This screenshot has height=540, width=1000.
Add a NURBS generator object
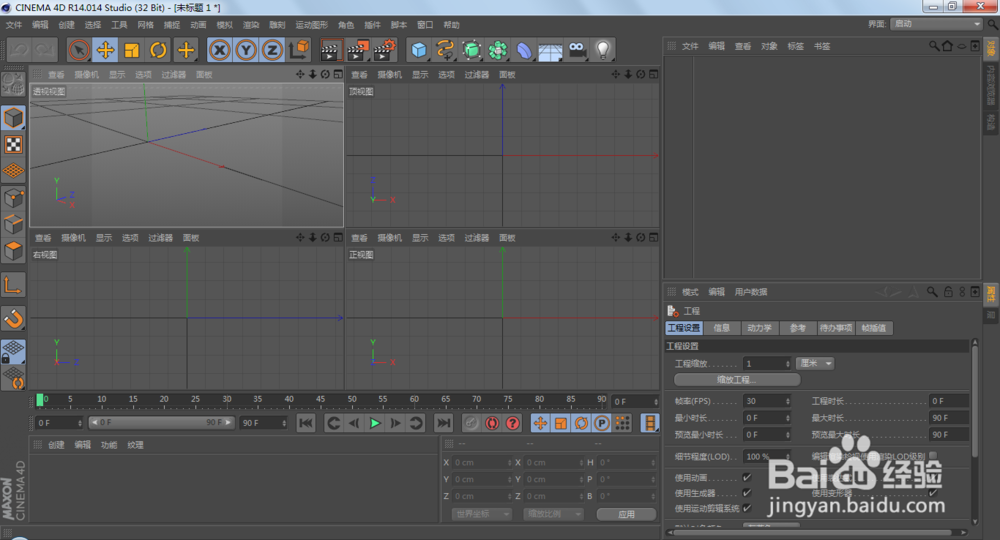pos(471,50)
